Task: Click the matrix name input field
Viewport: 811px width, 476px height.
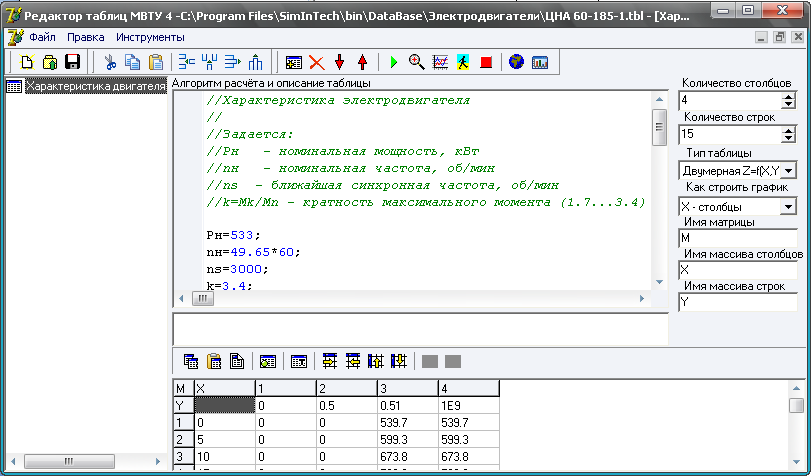Action: coord(736,239)
